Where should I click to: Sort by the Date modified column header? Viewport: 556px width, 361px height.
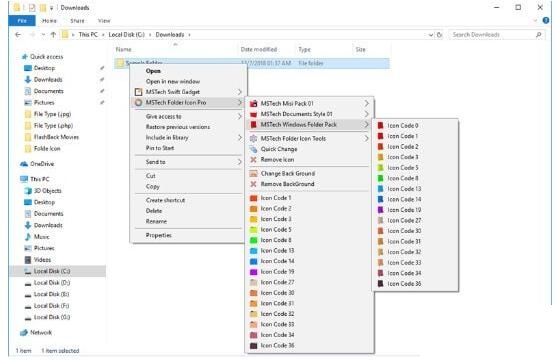[259, 49]
